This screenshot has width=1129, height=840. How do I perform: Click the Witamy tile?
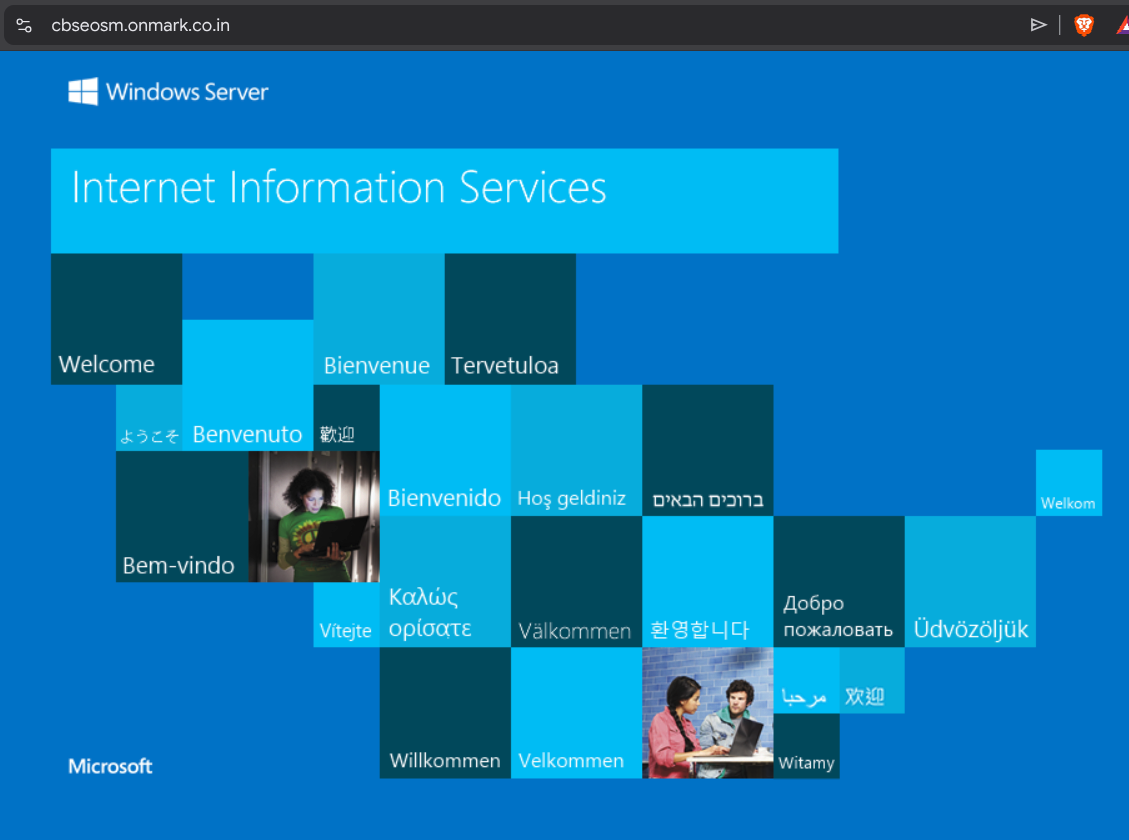pyautogui.click(x=806, y=746)
